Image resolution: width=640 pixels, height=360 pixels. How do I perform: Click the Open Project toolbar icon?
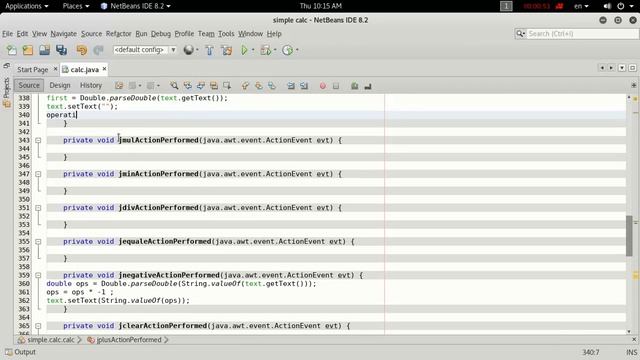(x=44, y=50)
